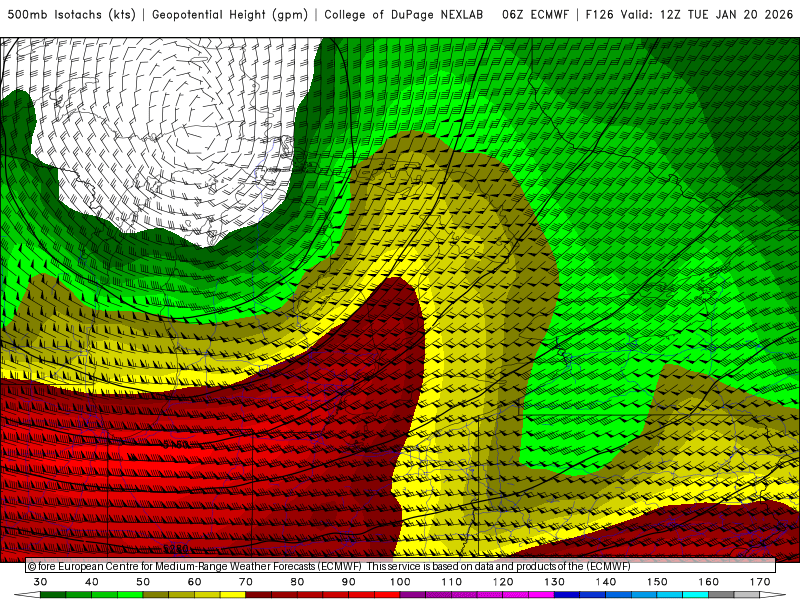This screenshot has width=800, height=600.
Task: Click the '140' legend value
Action: pyautogui.click(x=606, y=582)
